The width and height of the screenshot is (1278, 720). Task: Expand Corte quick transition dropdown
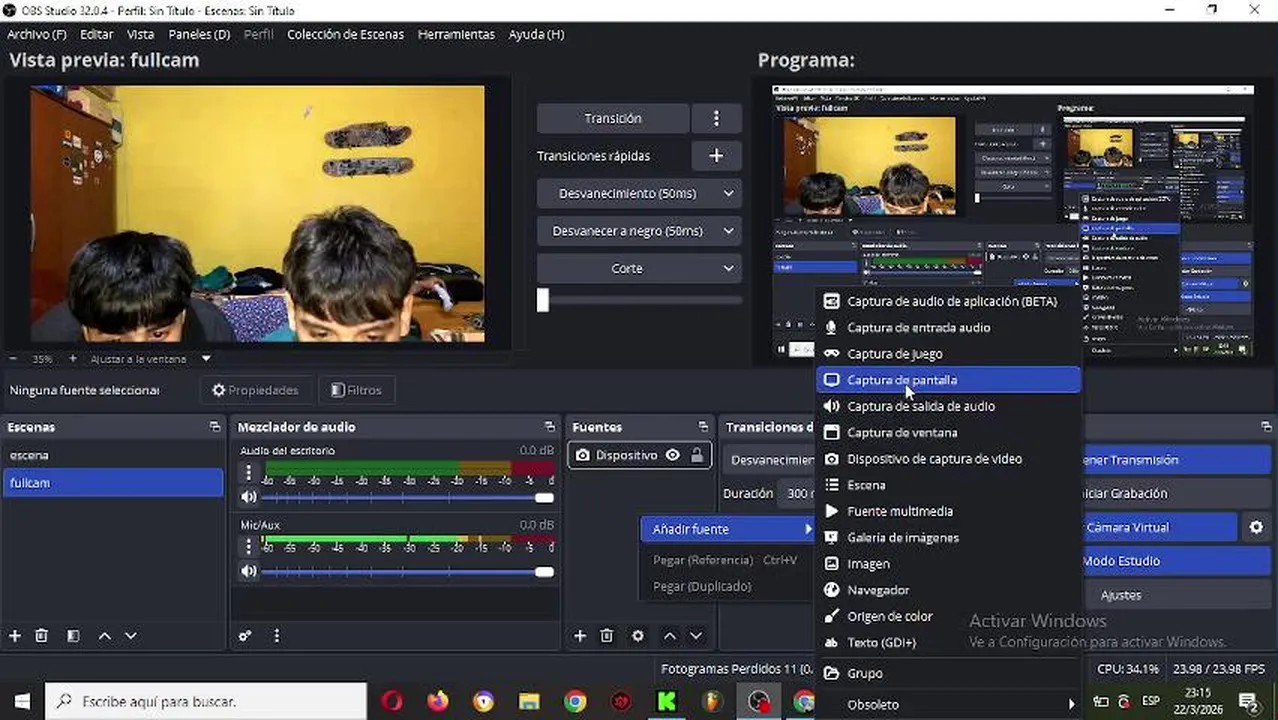(728, 268)
